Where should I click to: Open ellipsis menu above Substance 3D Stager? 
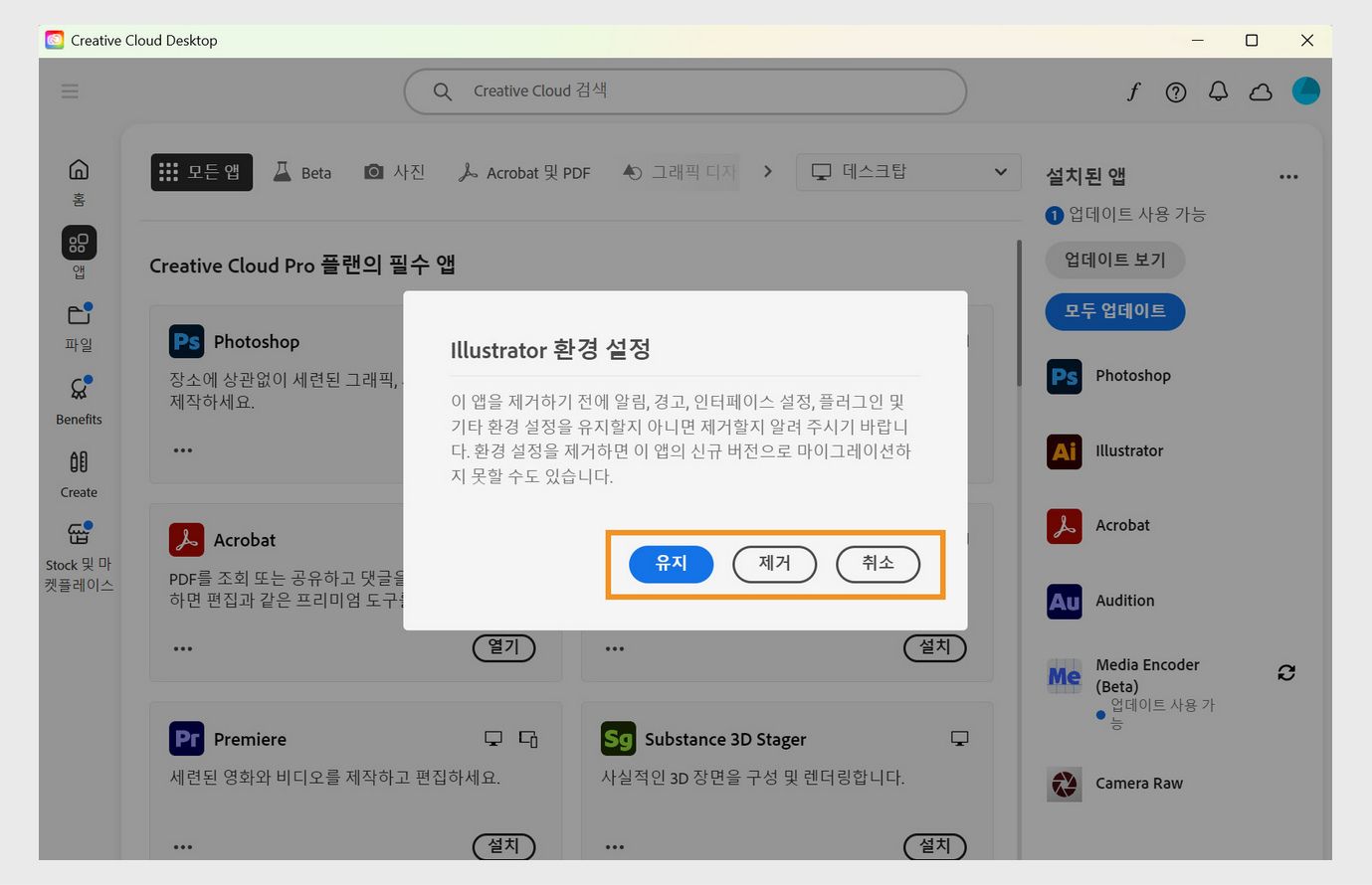[615, 649]
